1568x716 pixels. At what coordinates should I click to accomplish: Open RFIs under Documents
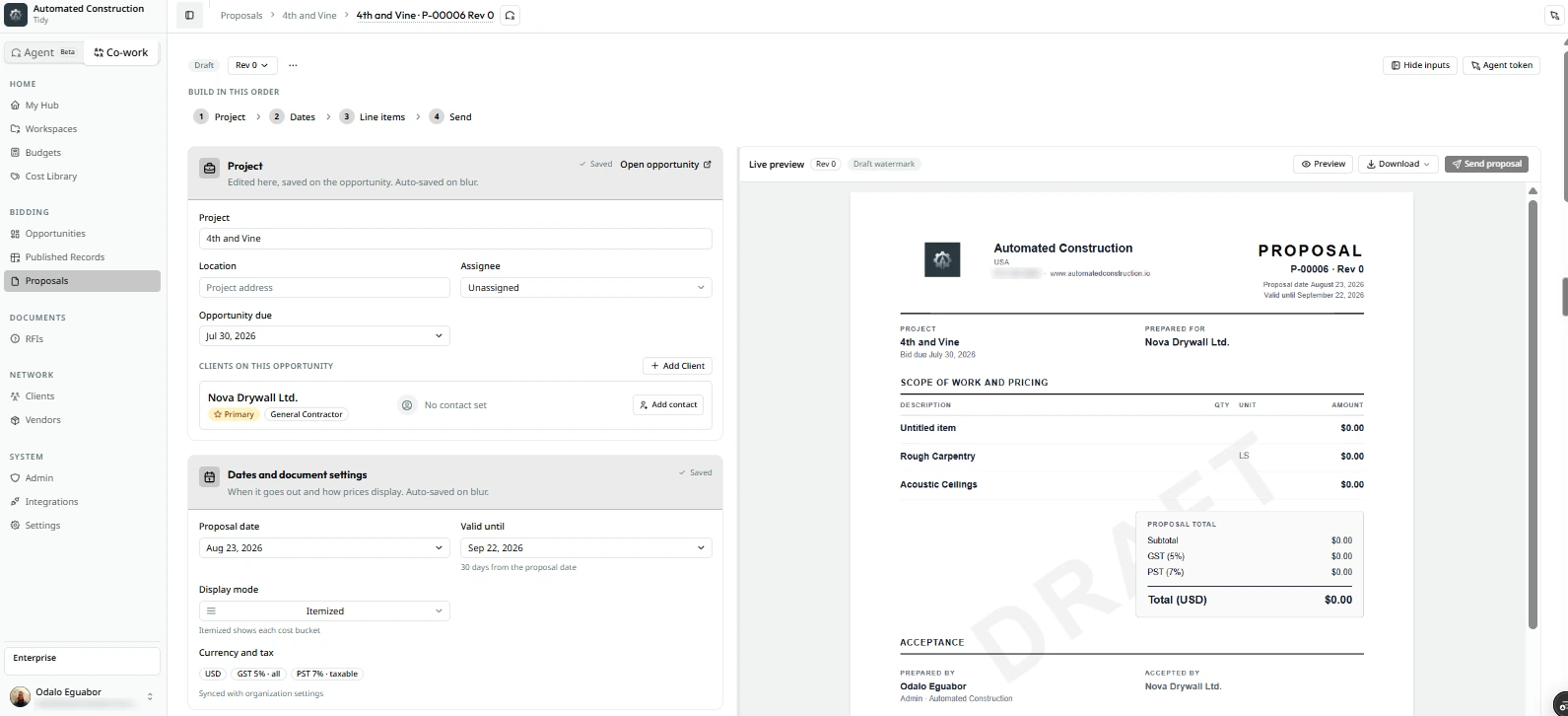(x=34, y=339)
